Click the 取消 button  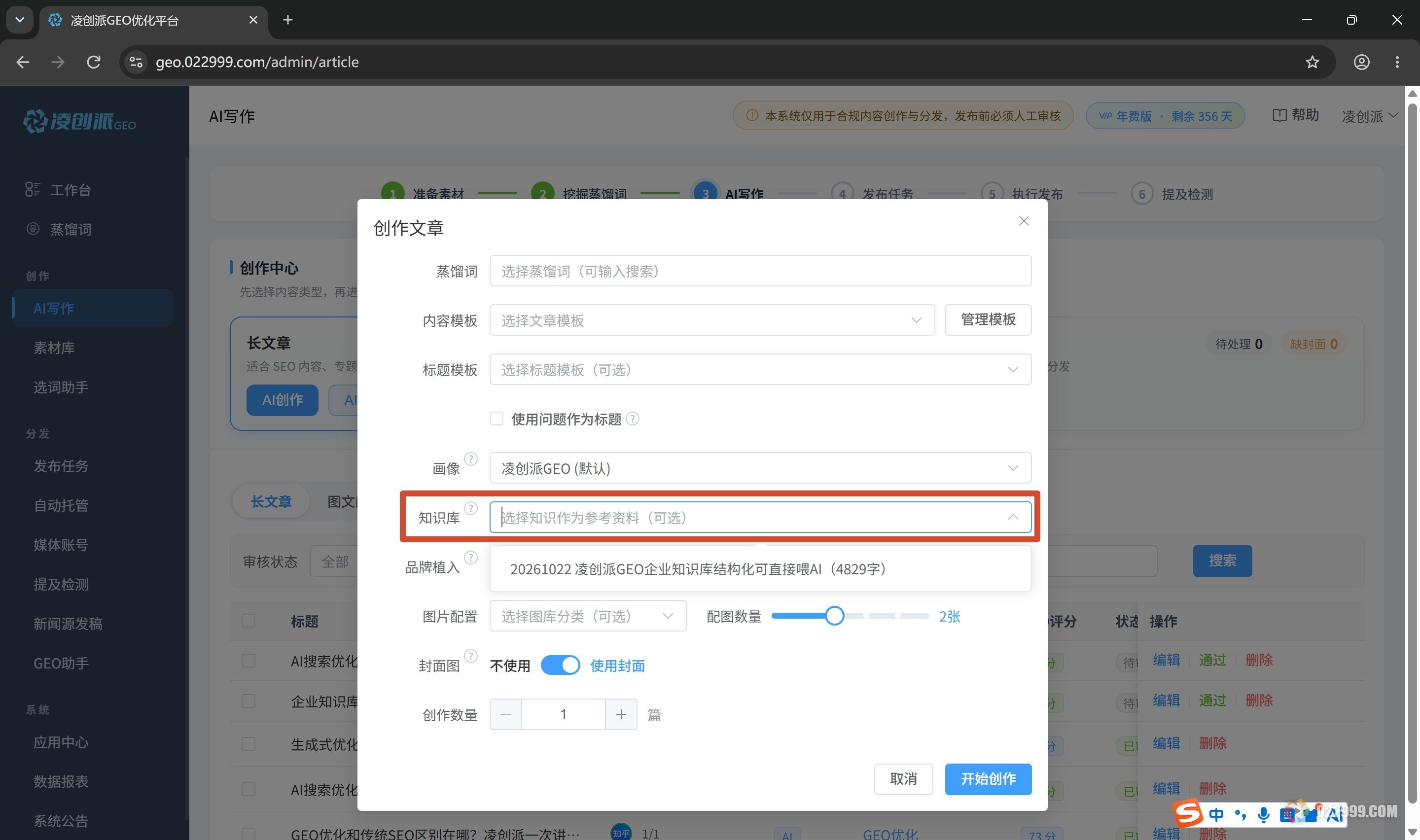[x=903, y=779]
